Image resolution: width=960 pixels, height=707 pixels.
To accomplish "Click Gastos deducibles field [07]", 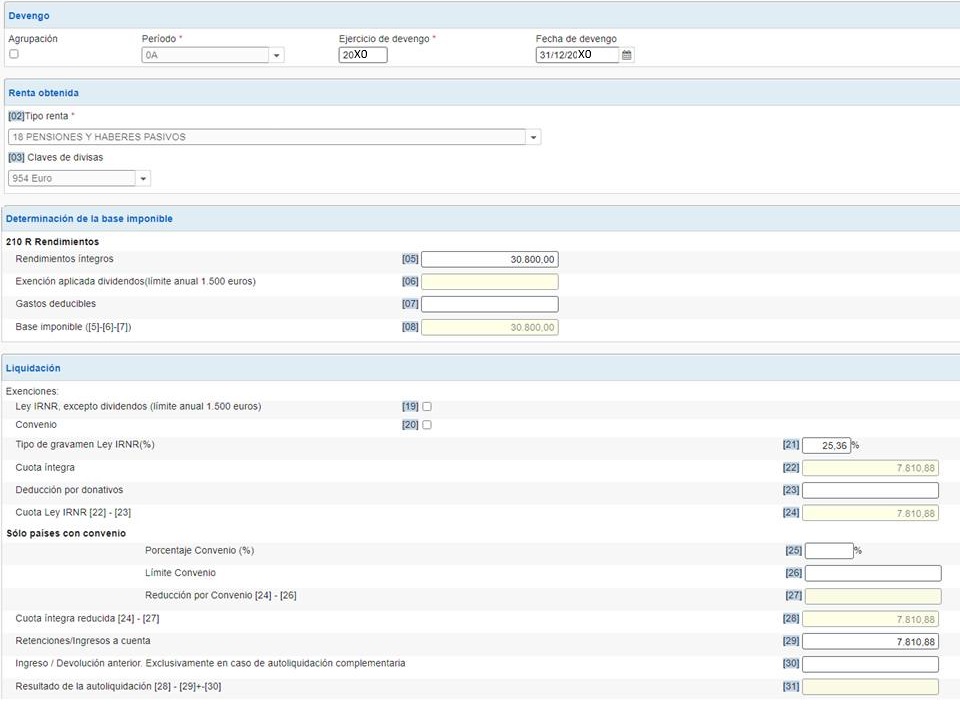I will 490,304.
